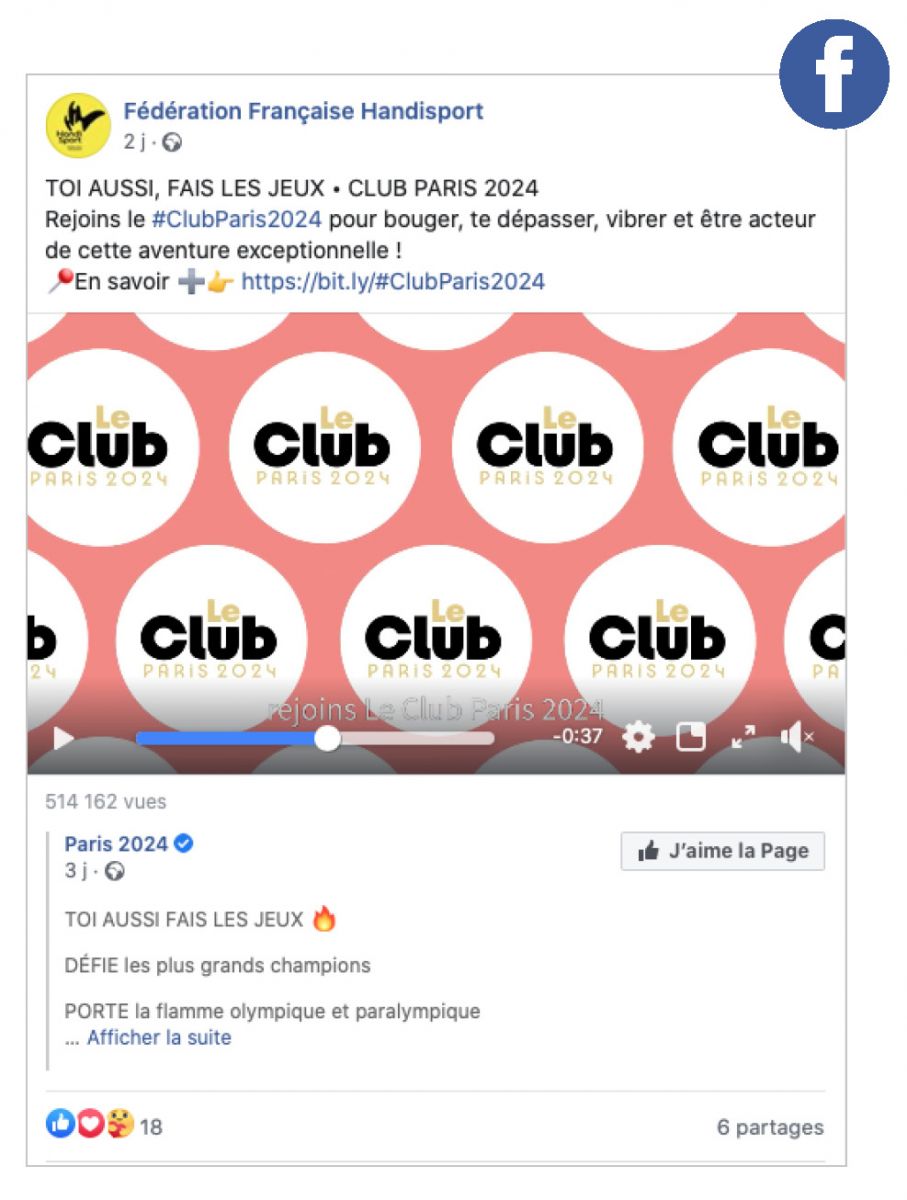Open video settings gear icon
Viewport: 907px width, 1200px height.
pos(638,738)
